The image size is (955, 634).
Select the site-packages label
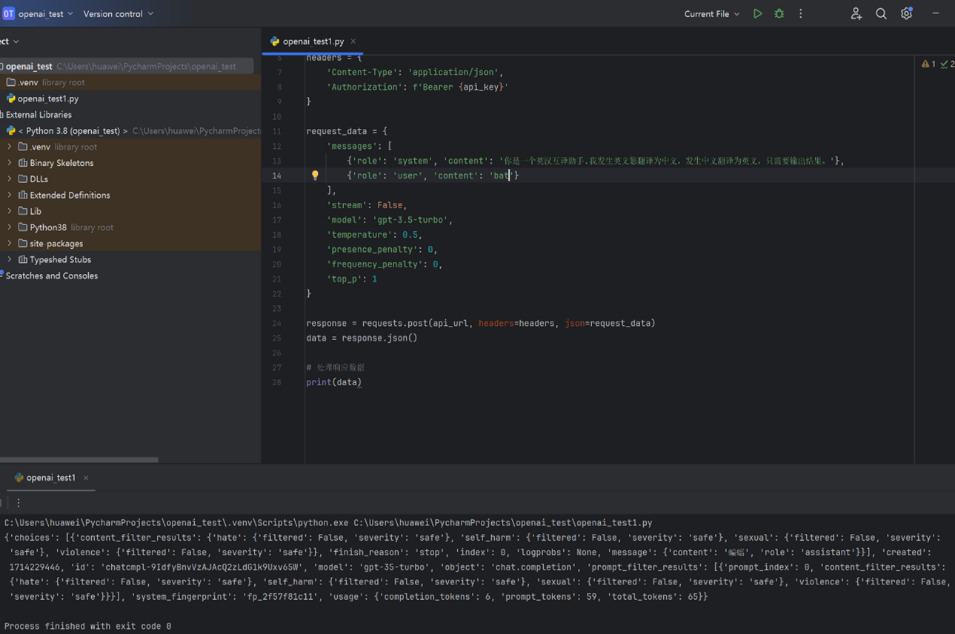(56, 244)
